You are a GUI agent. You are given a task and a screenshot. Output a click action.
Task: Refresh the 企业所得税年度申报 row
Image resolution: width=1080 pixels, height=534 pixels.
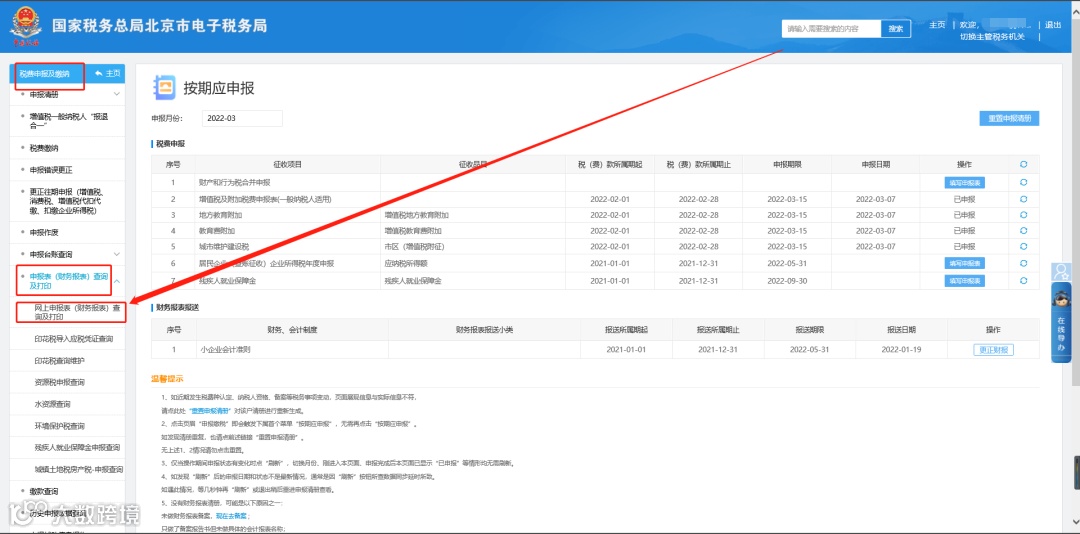click(1024, 263)
